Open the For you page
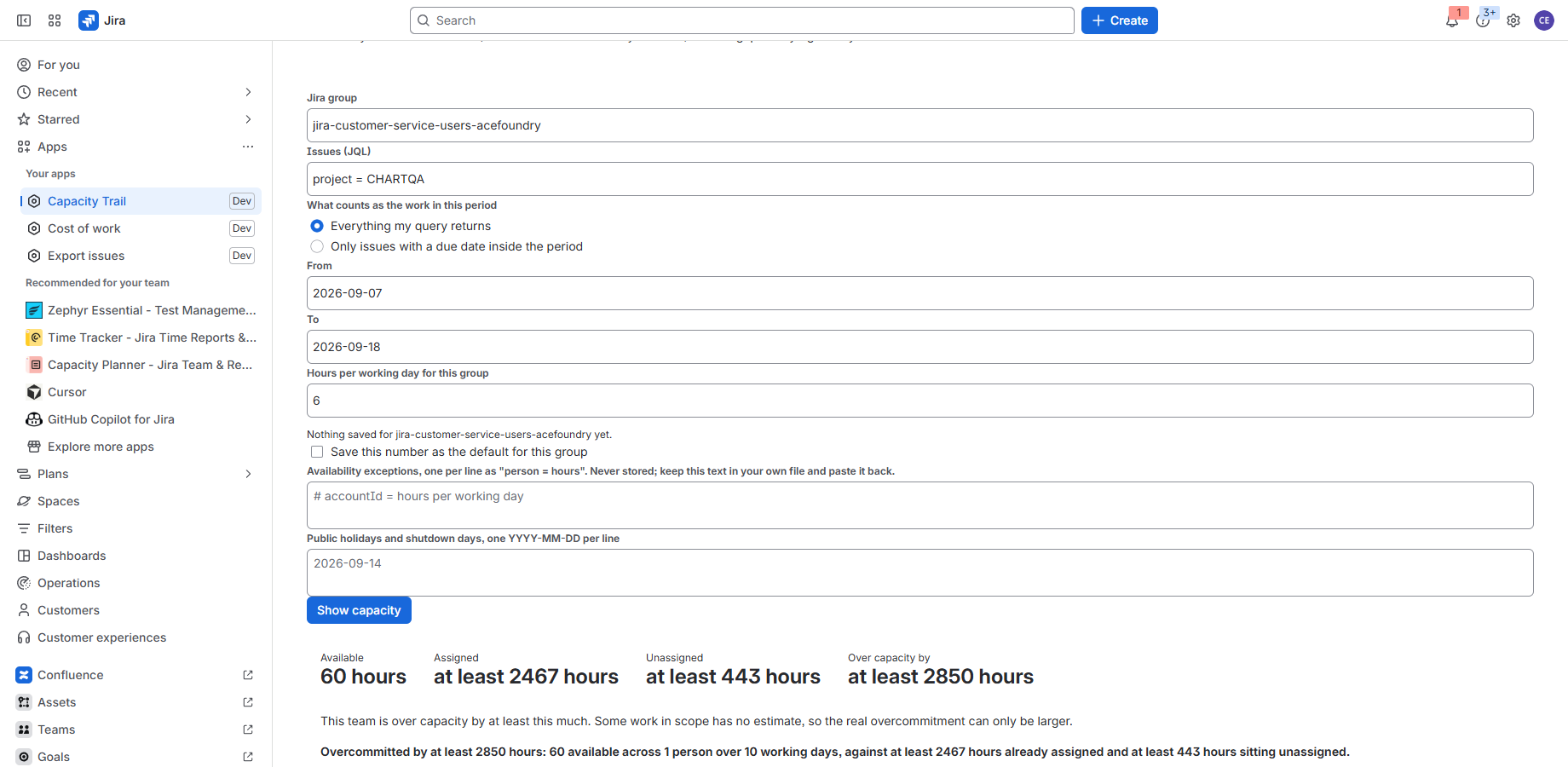 [136, 65]
